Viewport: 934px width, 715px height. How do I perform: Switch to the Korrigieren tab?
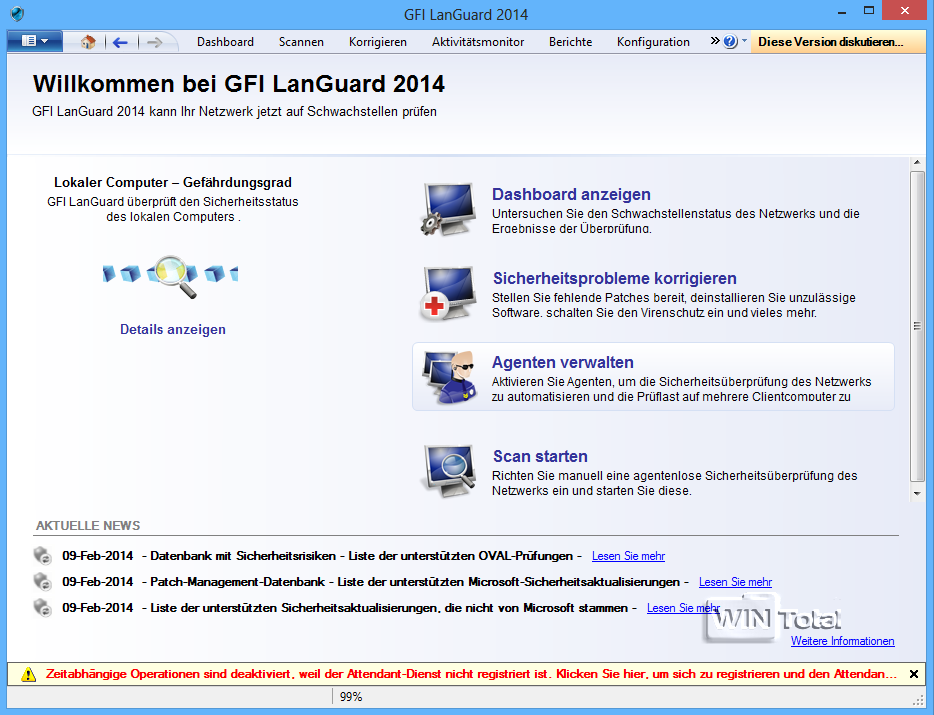pyautogui.click(x=378, y=42)
